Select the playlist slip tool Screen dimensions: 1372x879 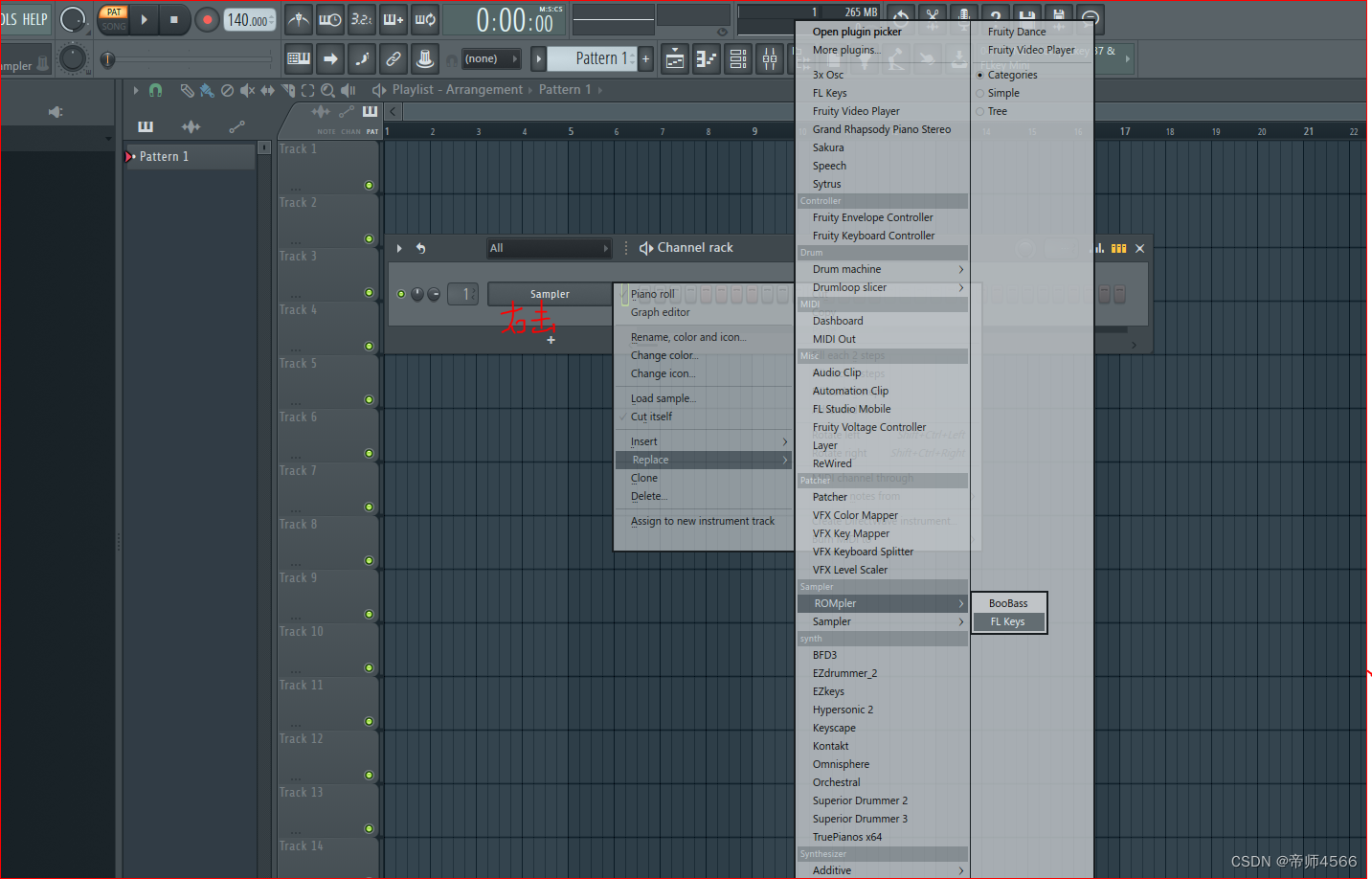pyautogui.click(x=267, y=90)
